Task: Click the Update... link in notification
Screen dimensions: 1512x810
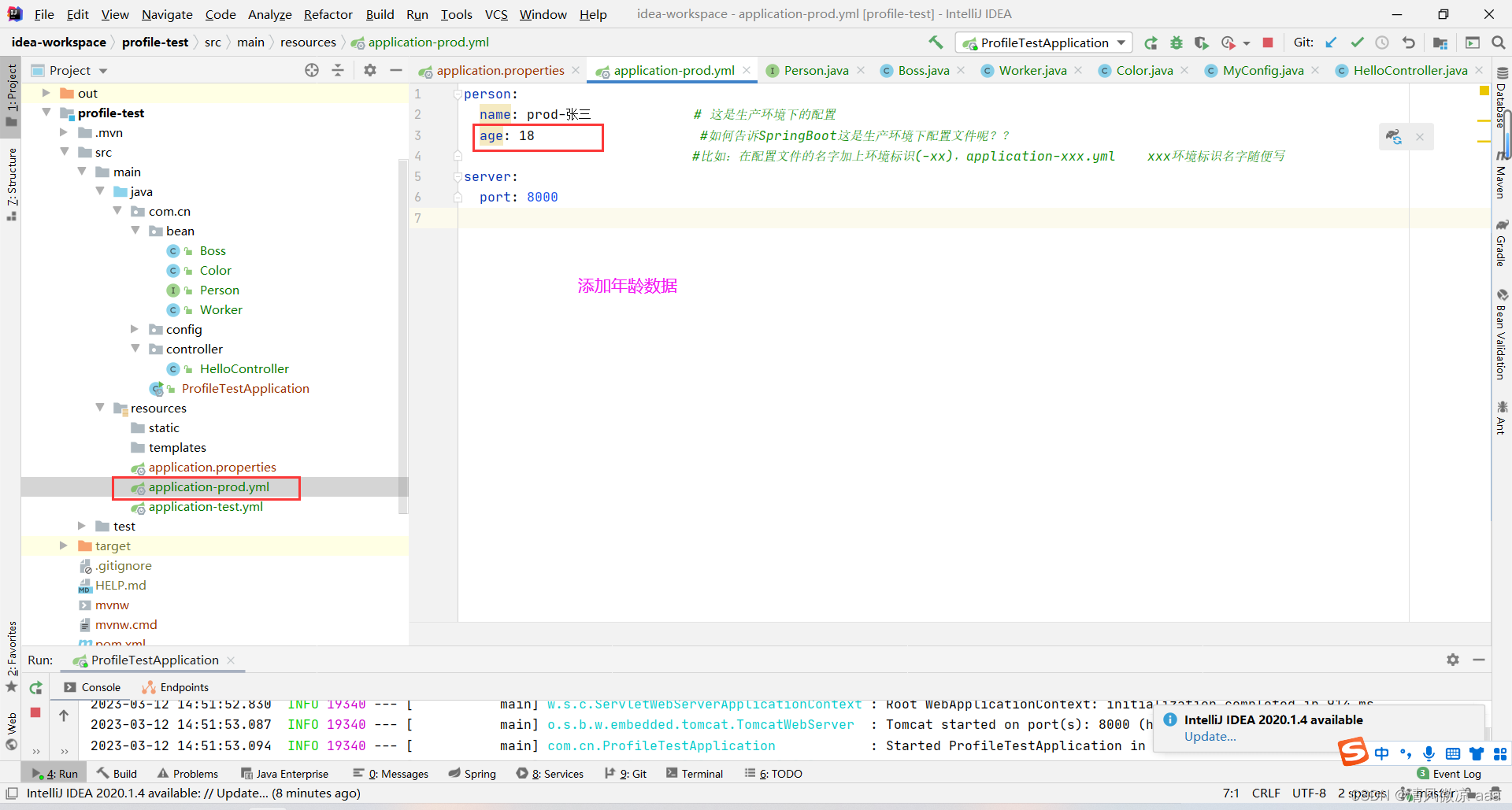Action: 1210,737
